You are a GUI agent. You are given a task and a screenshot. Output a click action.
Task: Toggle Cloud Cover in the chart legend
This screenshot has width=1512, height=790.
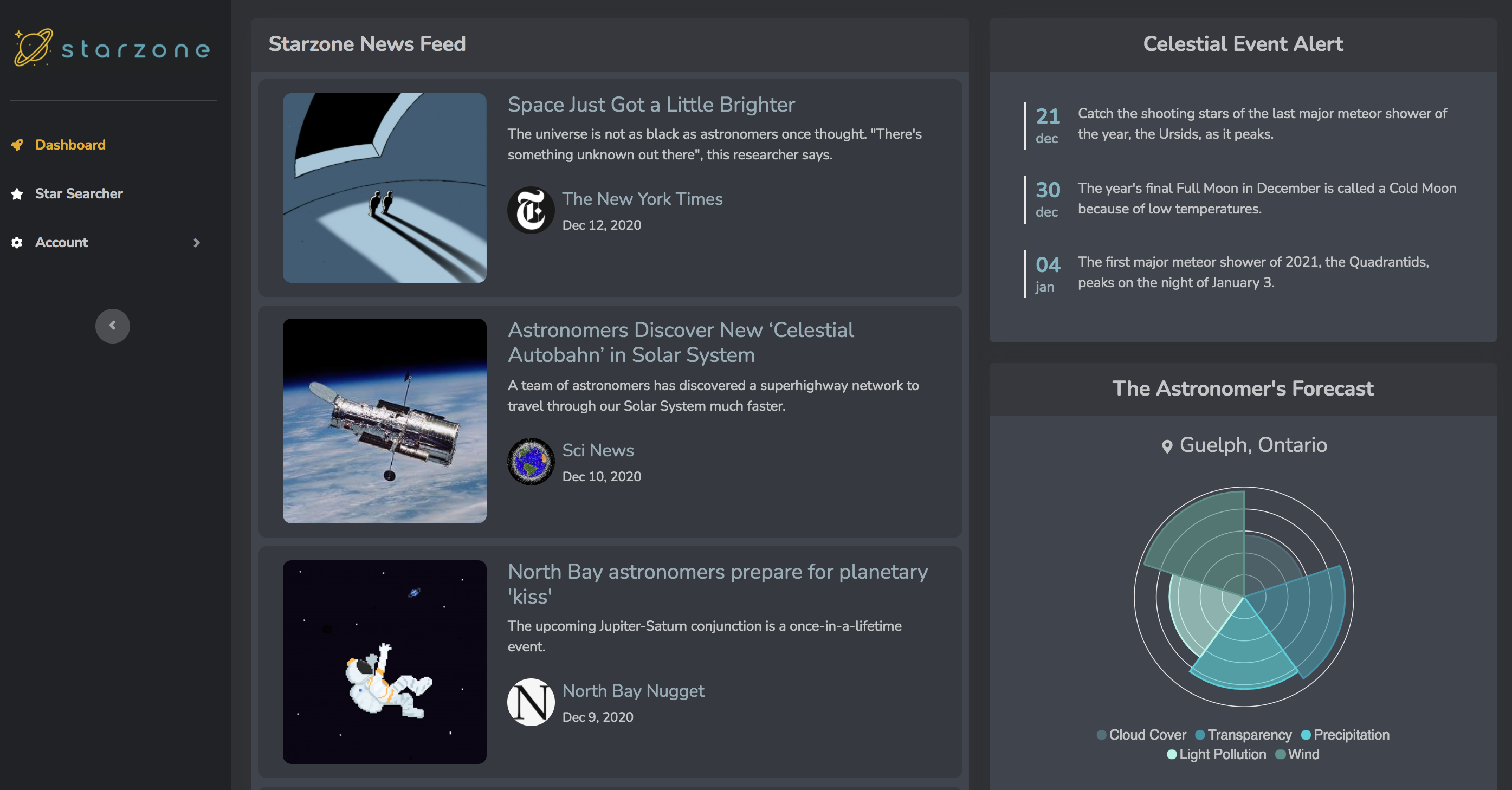(x=1141, y=735)
